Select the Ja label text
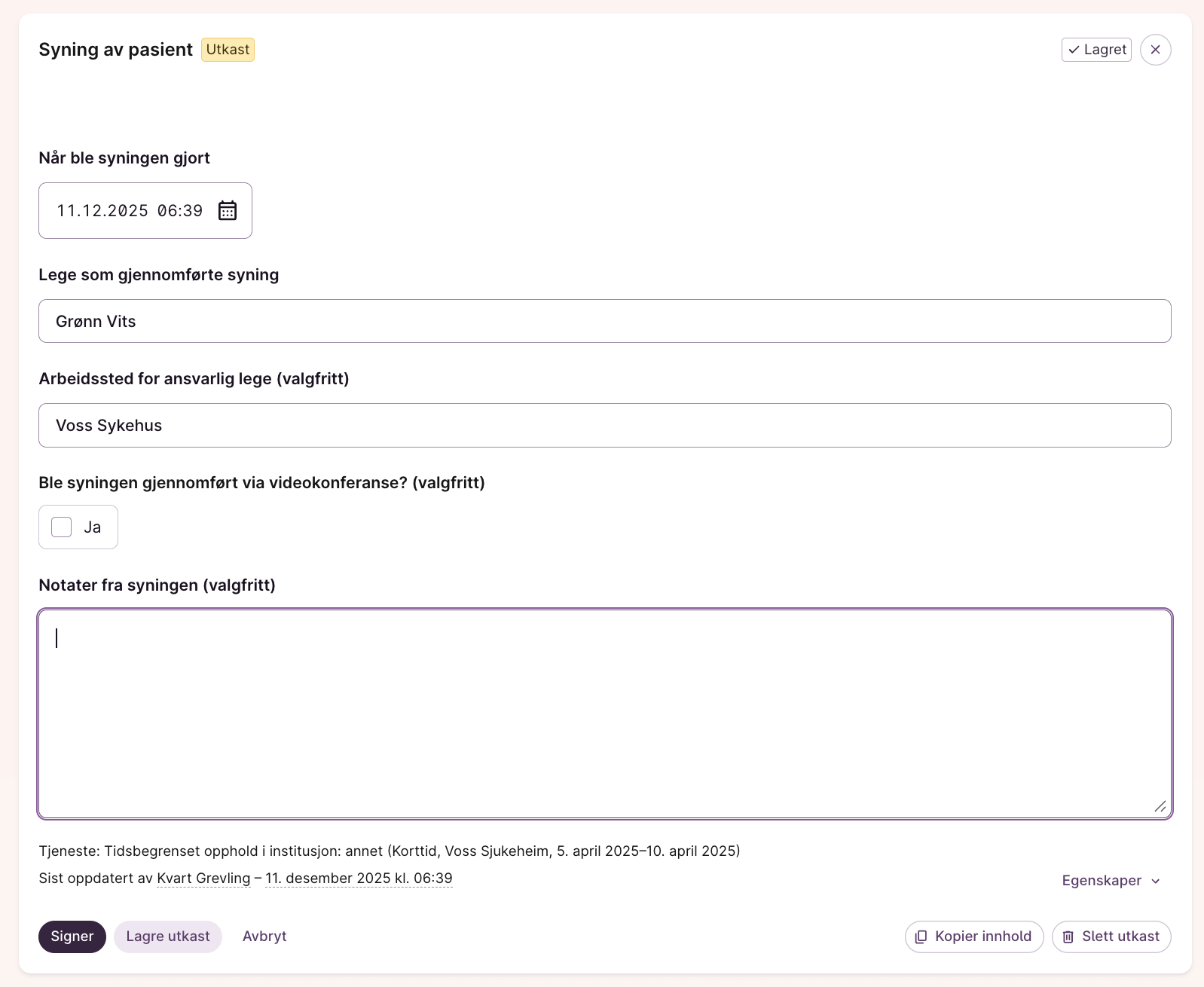The image size is (1204, 987). [x=93, y=527]
